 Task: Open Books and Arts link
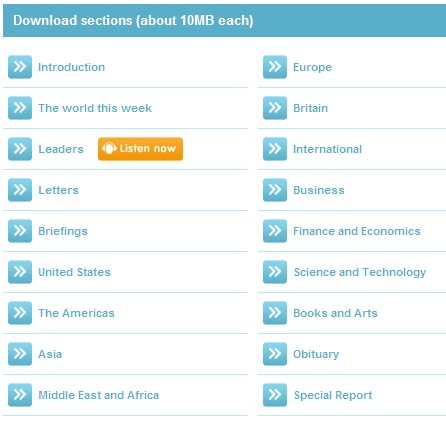coord(335,313)
